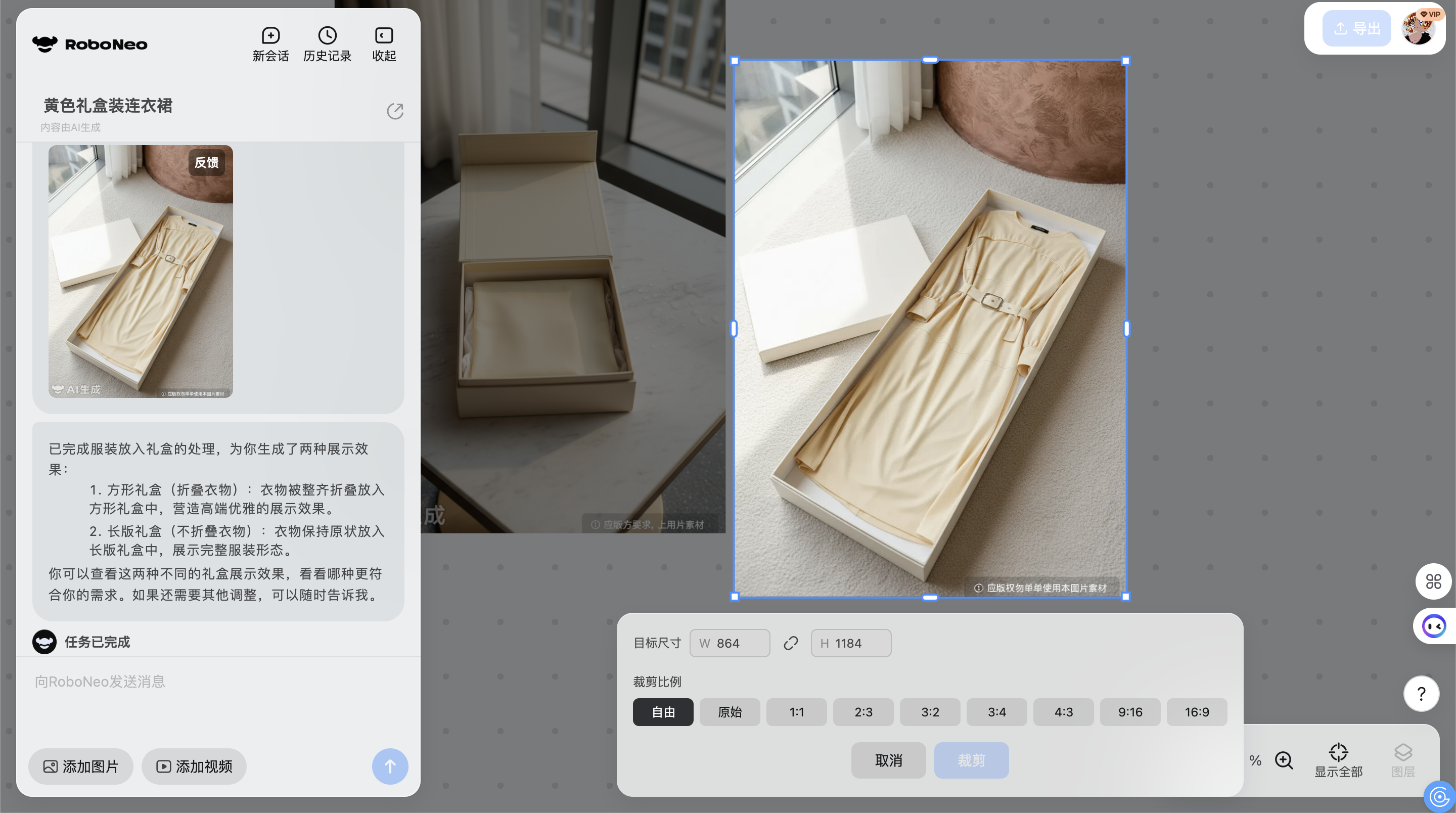Select the 原始 original crop ratio
The height and width of the screenshot is (813, 1456).
730,712
